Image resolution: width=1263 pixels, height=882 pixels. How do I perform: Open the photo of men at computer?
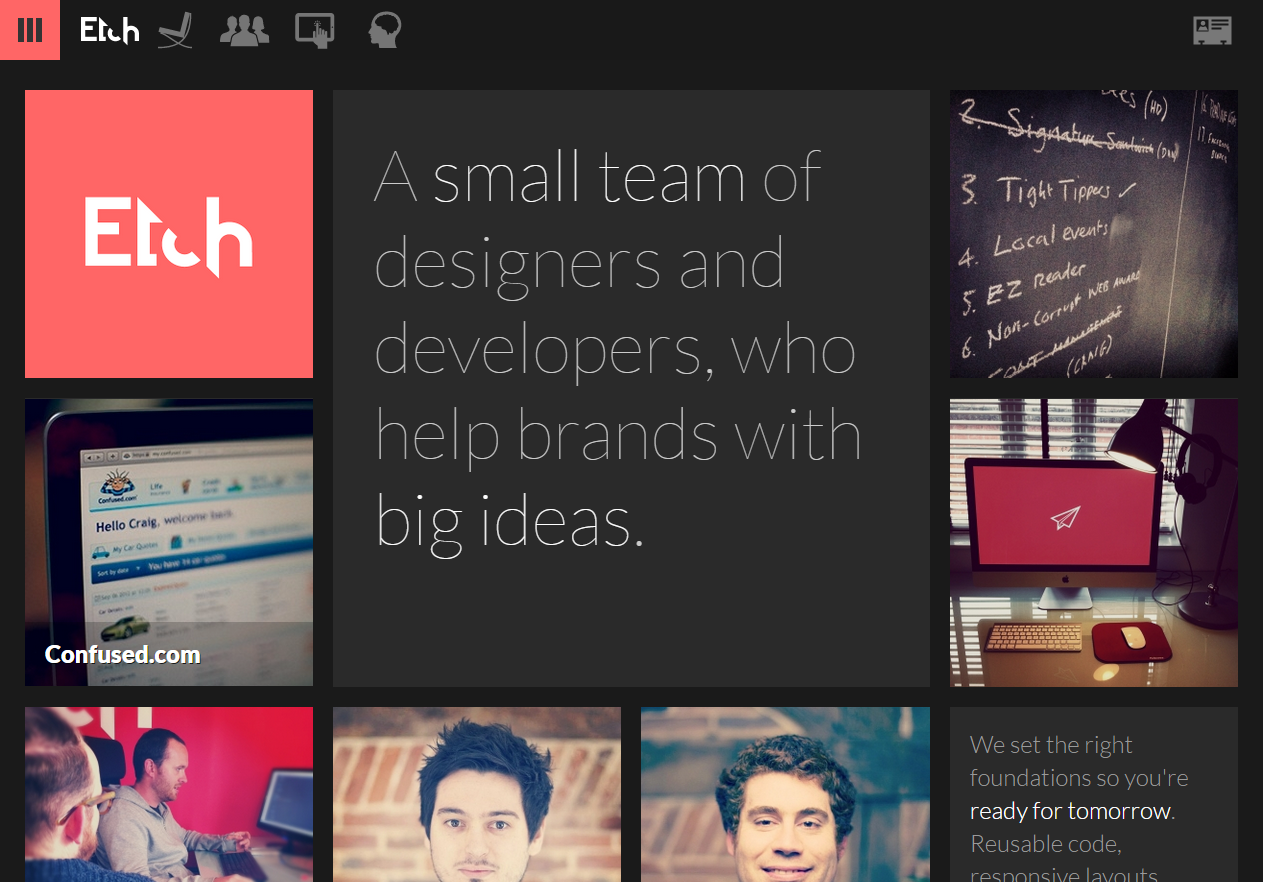click(x=169, y=794)
